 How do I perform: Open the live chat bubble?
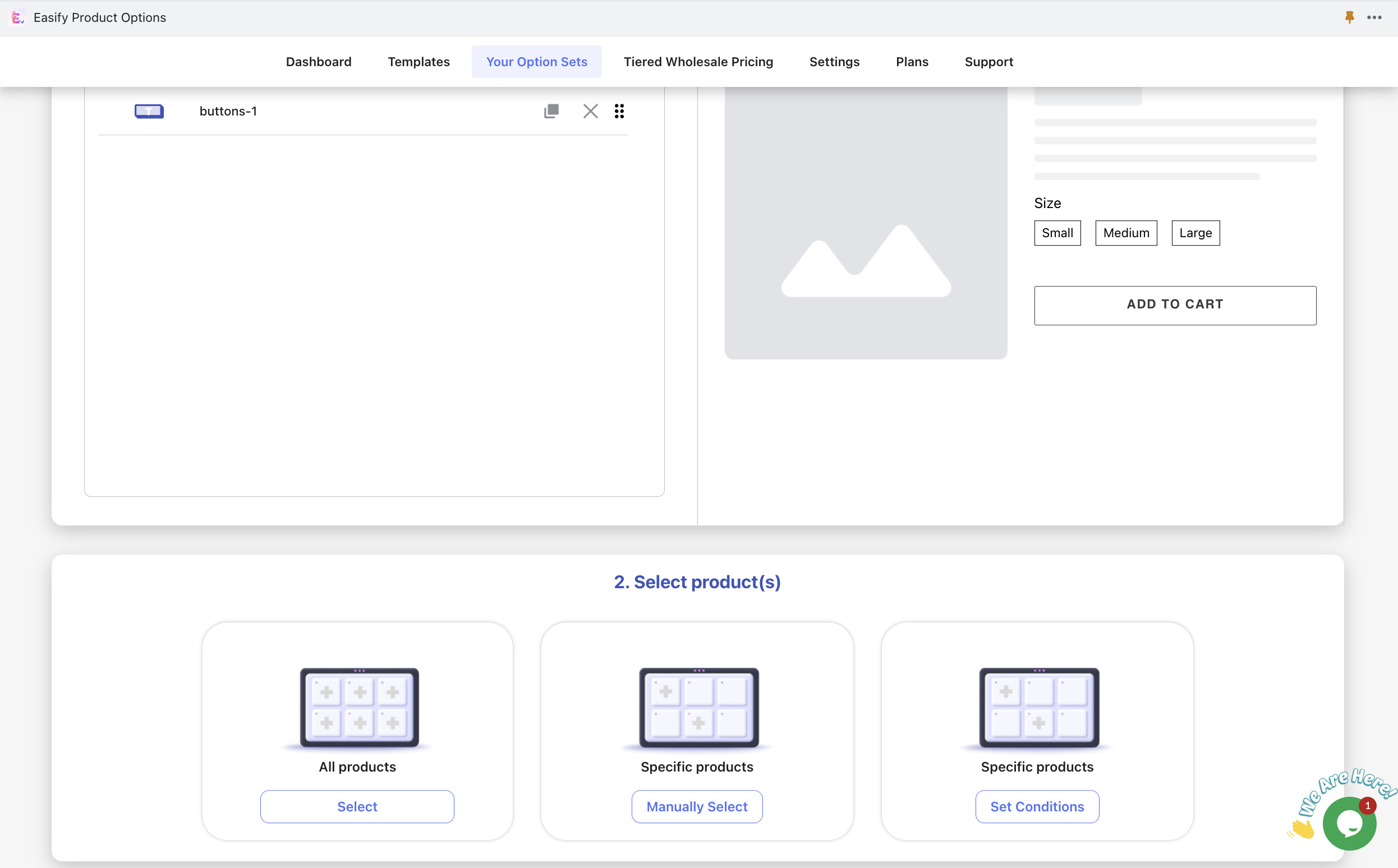pos(1349,823)
